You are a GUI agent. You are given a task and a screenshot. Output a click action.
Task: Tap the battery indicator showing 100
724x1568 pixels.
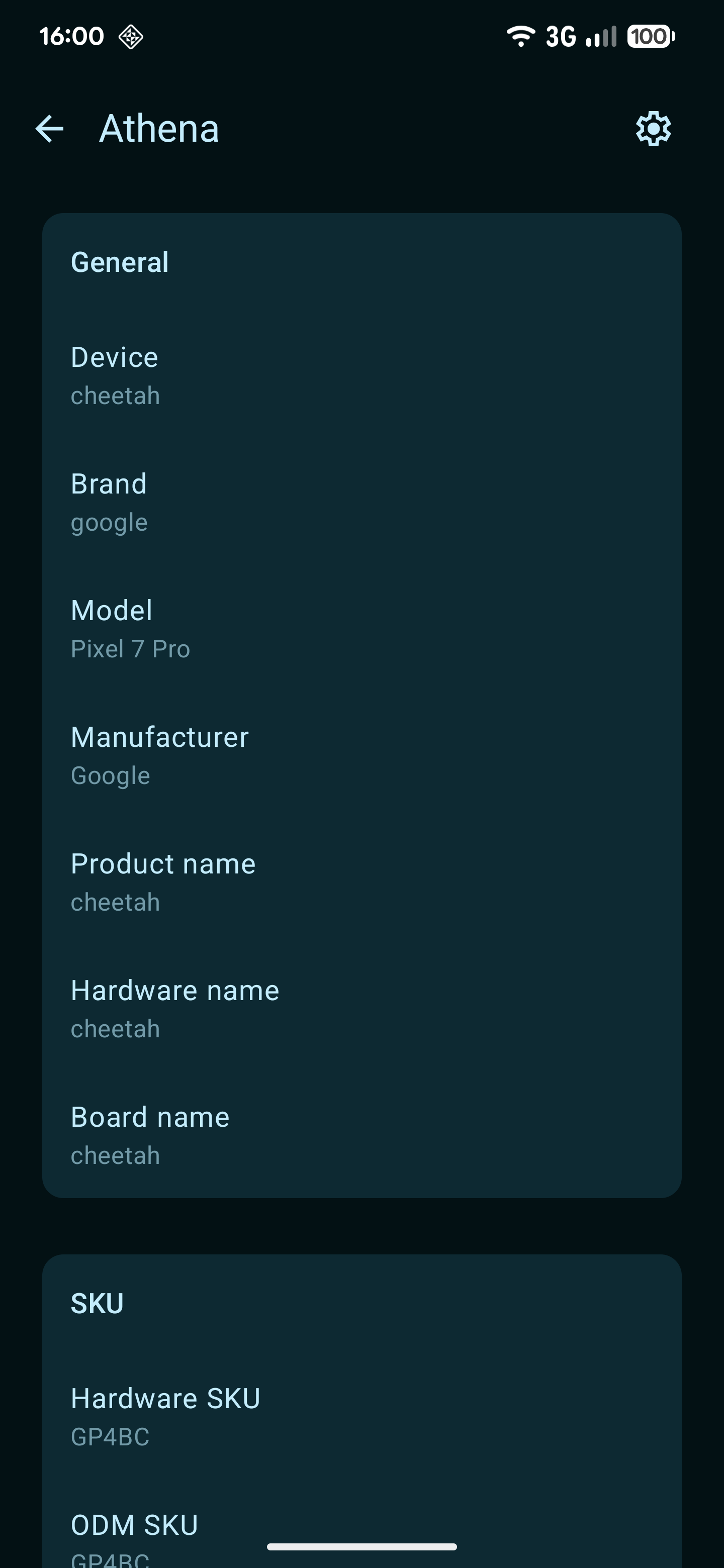650,37
